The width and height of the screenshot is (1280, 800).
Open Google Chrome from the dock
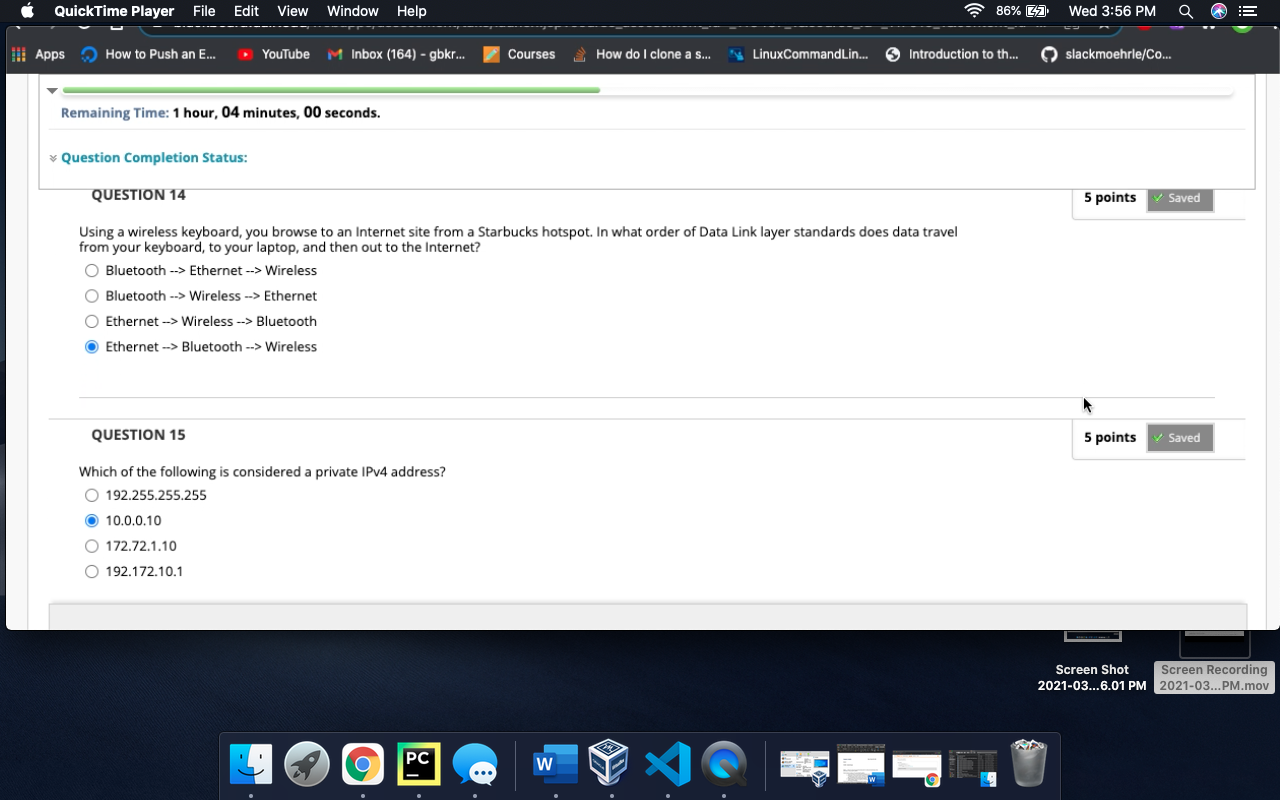363,765
